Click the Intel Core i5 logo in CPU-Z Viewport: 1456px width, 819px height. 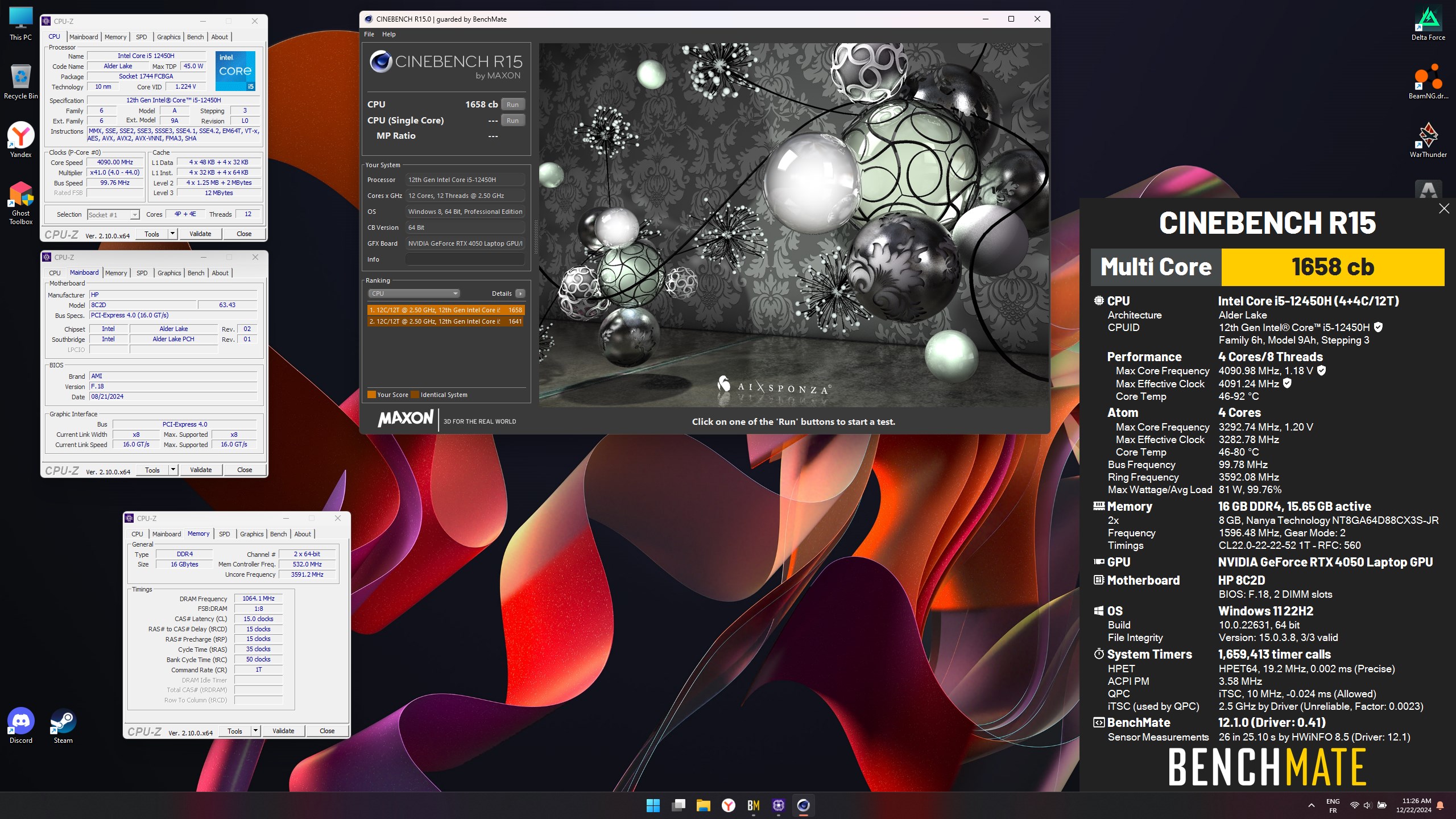[235, 71]
